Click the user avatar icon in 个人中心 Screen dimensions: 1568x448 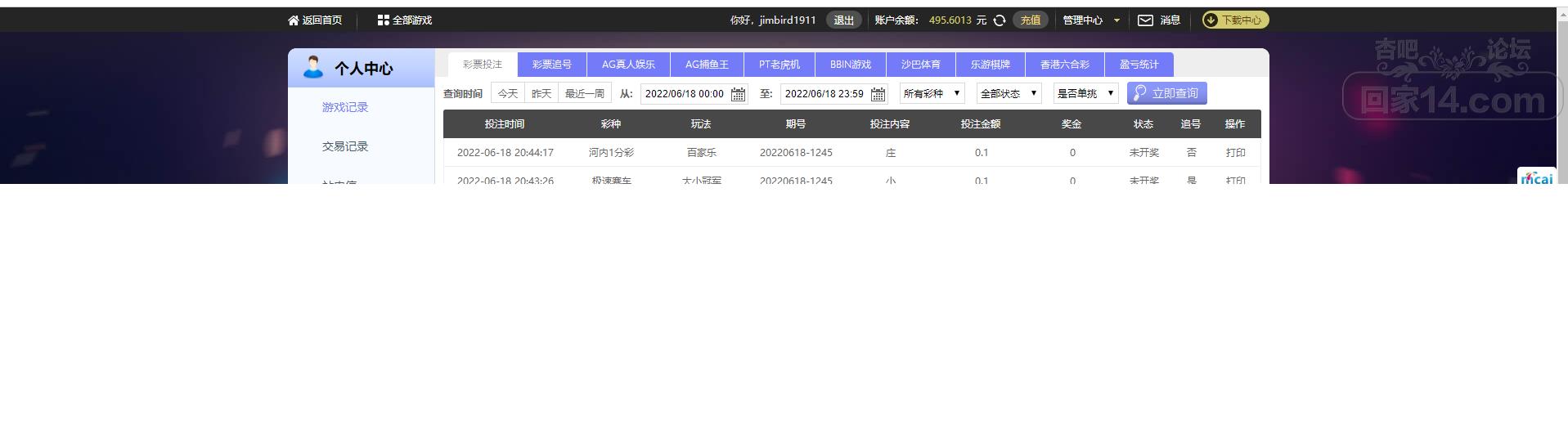[x=313, y=67]
